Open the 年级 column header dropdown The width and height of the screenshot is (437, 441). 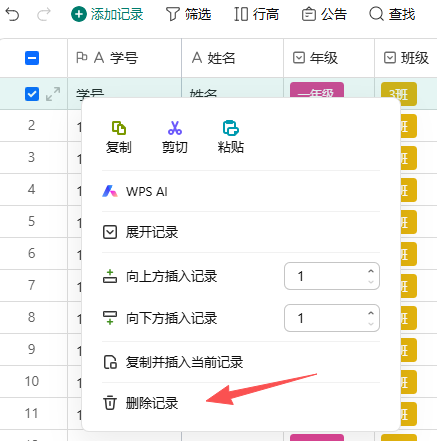coord(299,58)
